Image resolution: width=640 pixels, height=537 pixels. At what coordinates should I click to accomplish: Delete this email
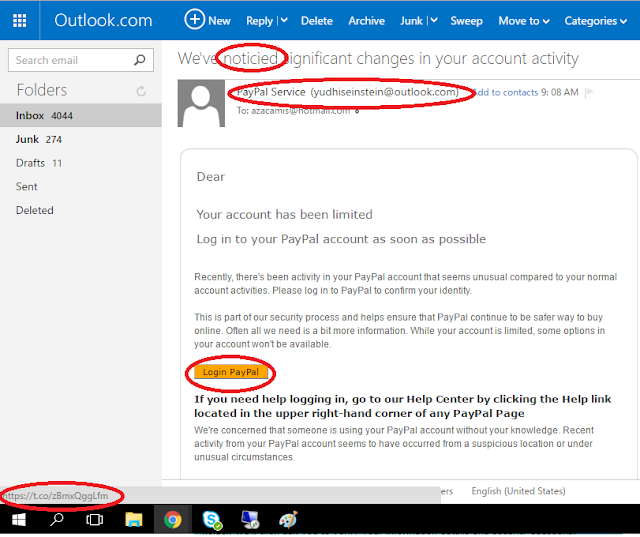(x=317, y=21)
